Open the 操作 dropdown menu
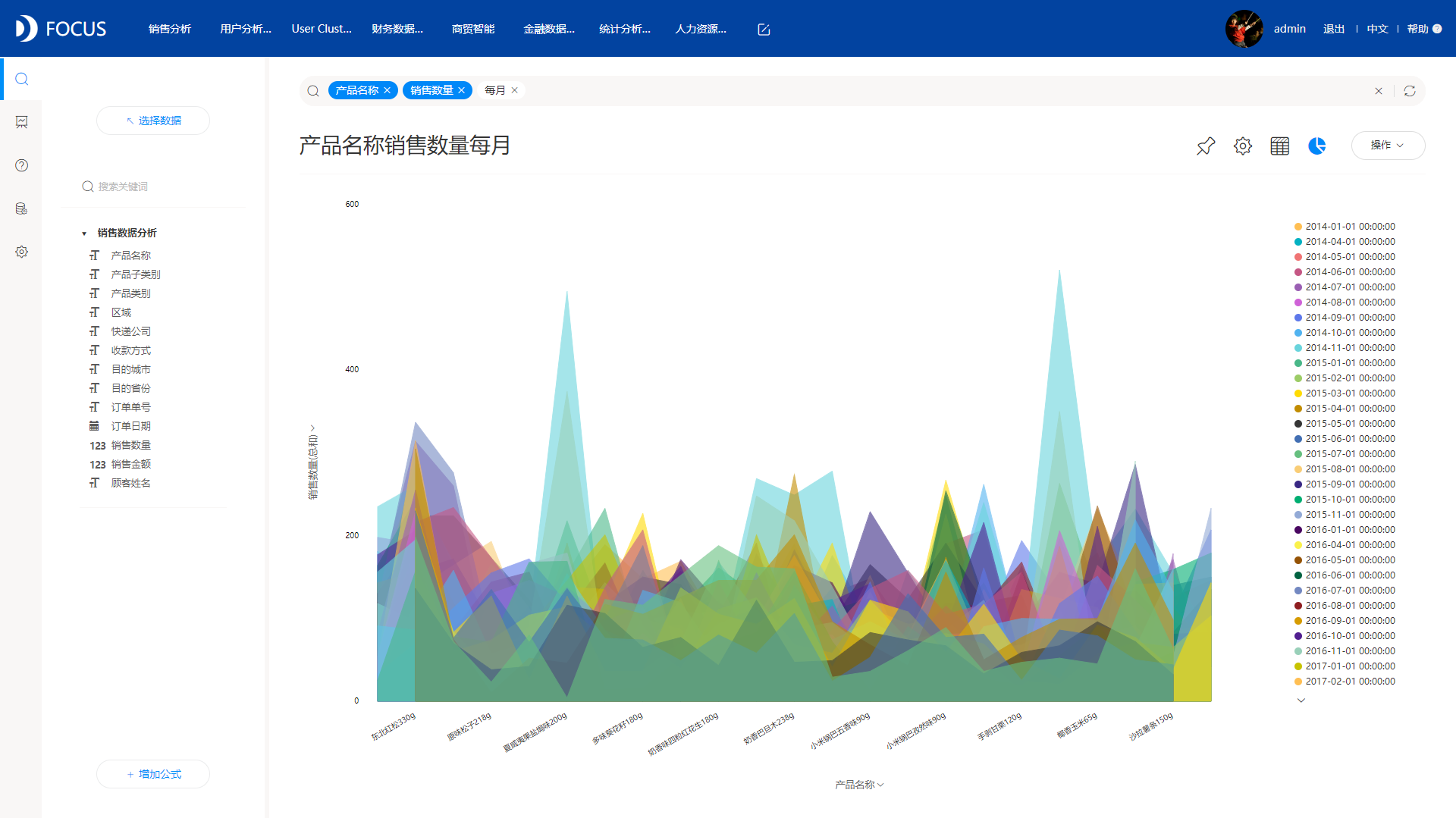 coord(1388,146)
